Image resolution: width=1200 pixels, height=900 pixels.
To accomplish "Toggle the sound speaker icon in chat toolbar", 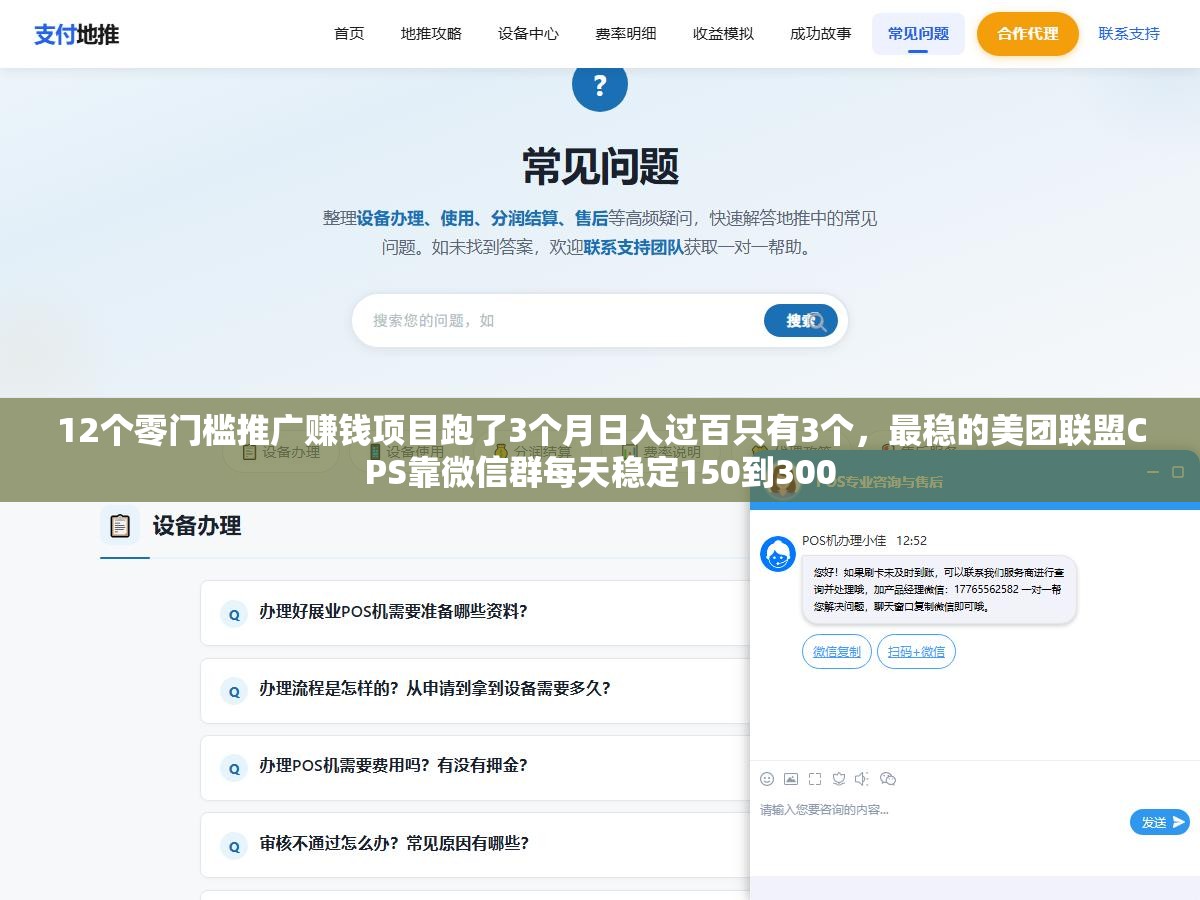I will point(862,778).
